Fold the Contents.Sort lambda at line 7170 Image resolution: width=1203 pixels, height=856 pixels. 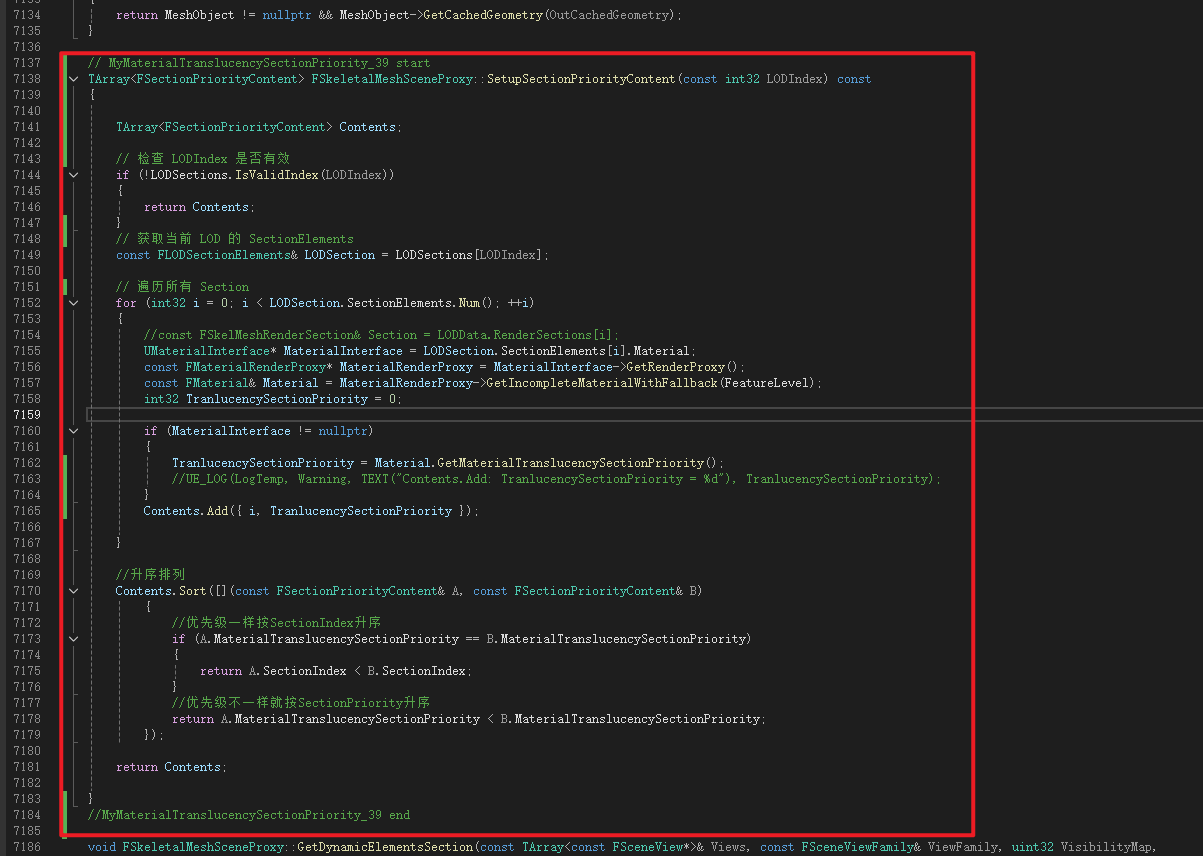74,591
